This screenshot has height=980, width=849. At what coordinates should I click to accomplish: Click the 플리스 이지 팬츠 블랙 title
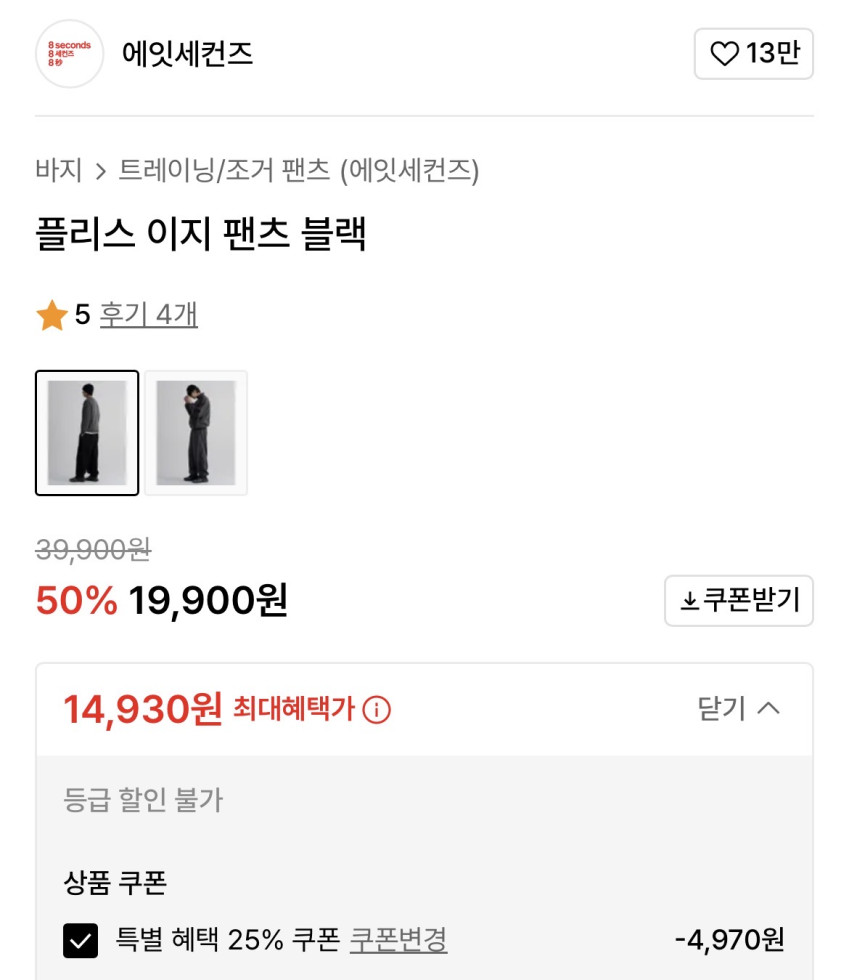(201, 235)
